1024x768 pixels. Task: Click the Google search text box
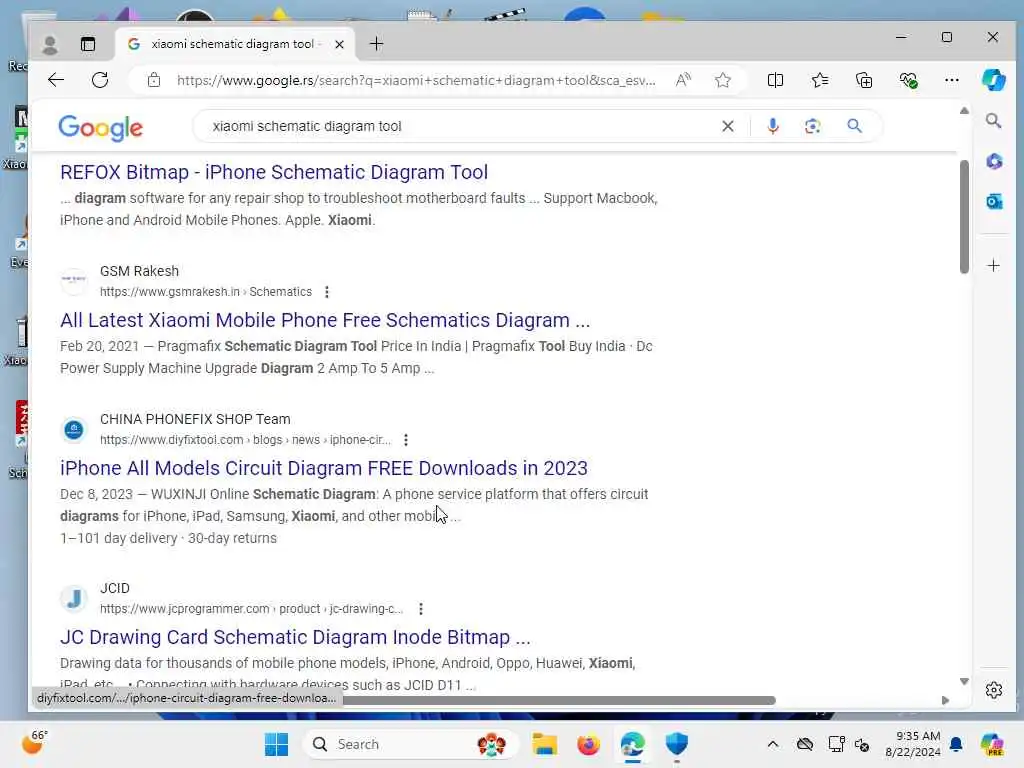(x=457, y=126)
